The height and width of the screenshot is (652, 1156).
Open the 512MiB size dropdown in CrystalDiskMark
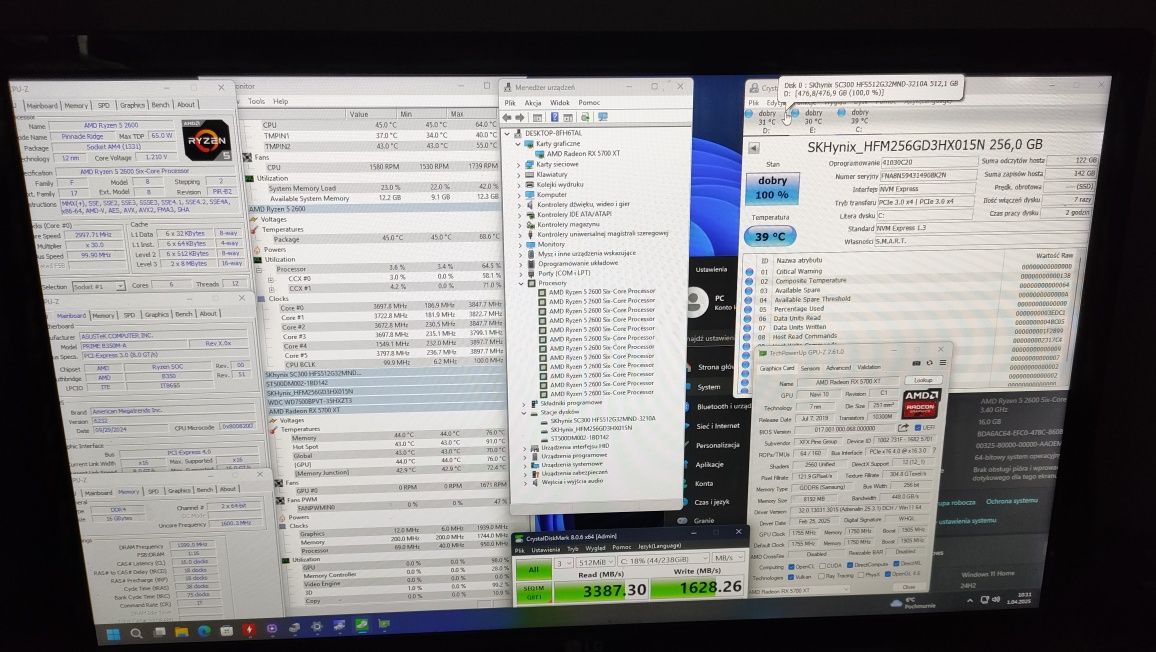[595, 562]
